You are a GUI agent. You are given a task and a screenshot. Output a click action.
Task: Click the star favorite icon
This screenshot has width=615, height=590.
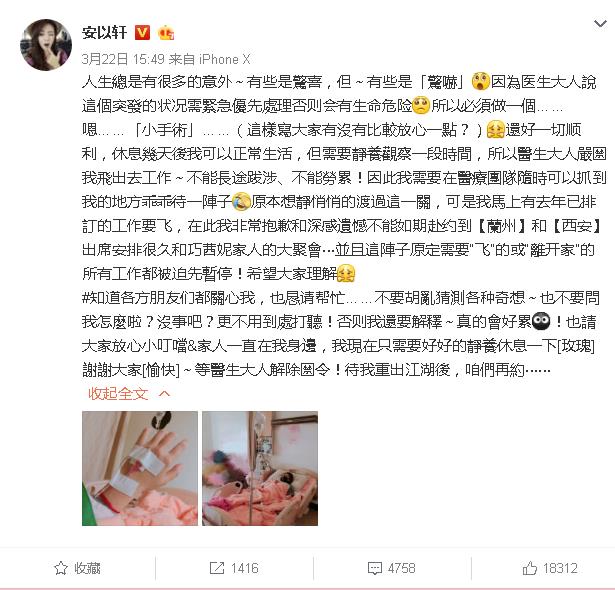pos(61,568)
